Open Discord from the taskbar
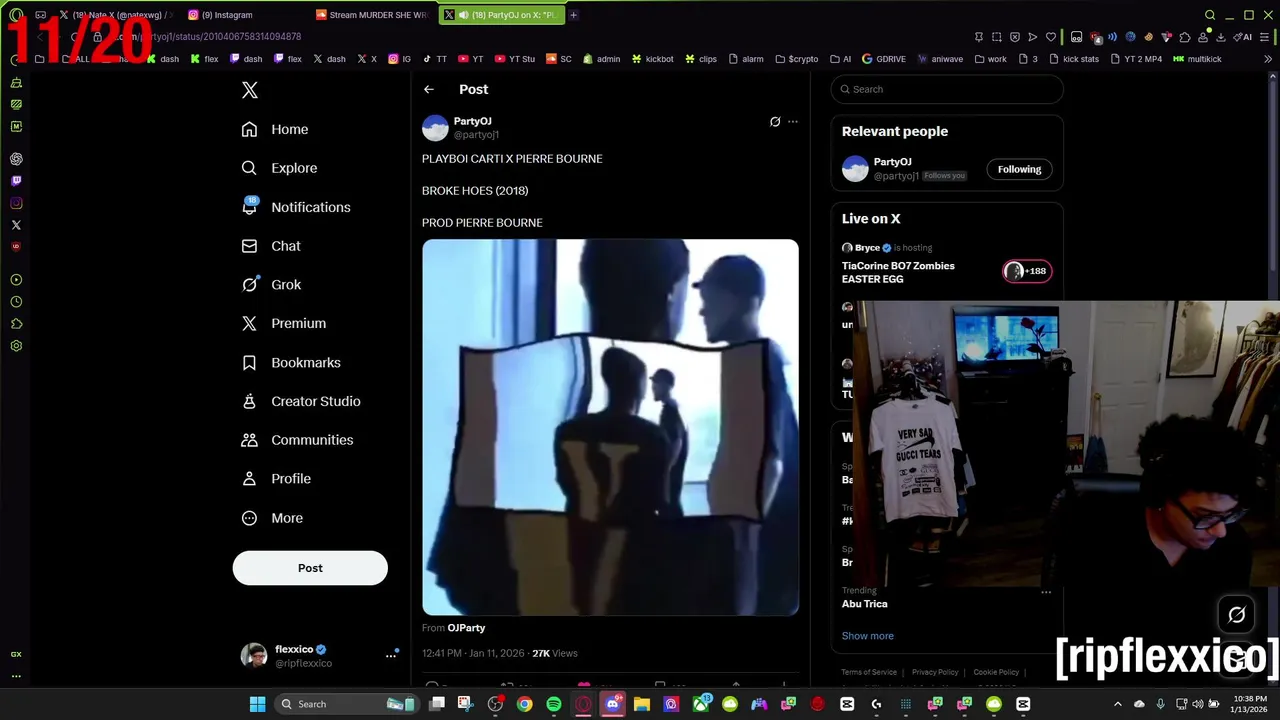 [x=612, y=704]
